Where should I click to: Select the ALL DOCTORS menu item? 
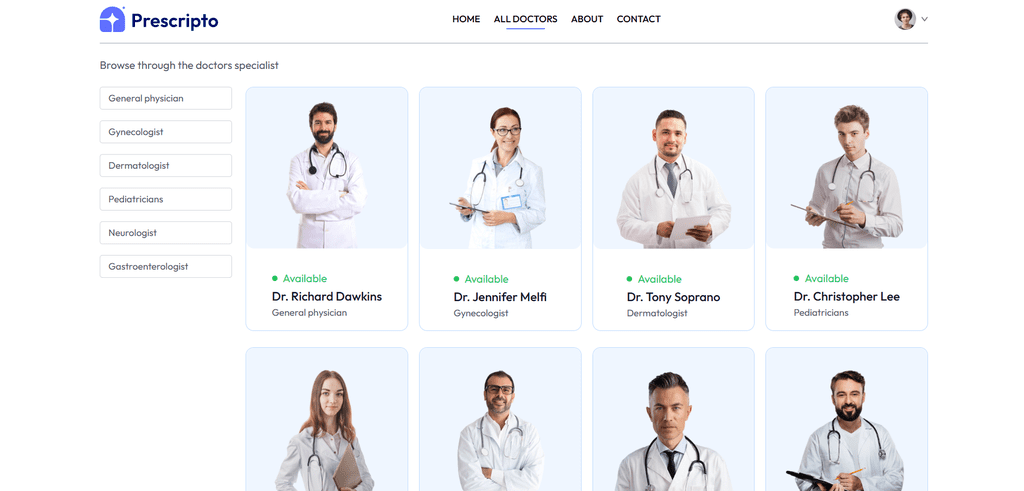point(526,19)
